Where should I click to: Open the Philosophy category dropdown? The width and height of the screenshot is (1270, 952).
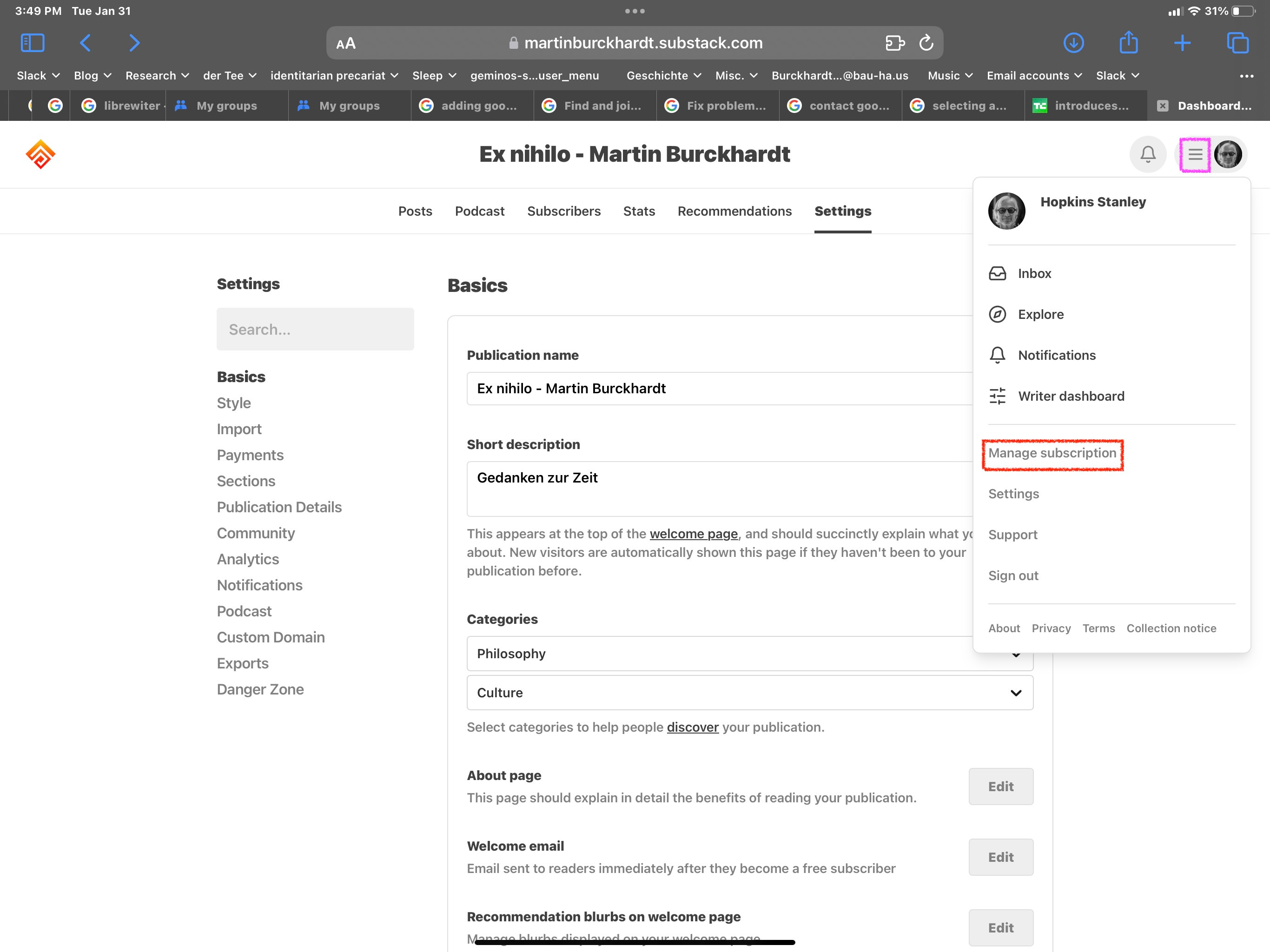[x=750, y=654]
